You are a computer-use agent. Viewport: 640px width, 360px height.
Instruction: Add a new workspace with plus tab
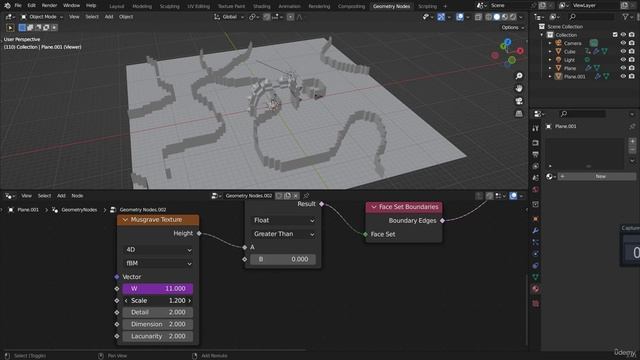point(445,6)
